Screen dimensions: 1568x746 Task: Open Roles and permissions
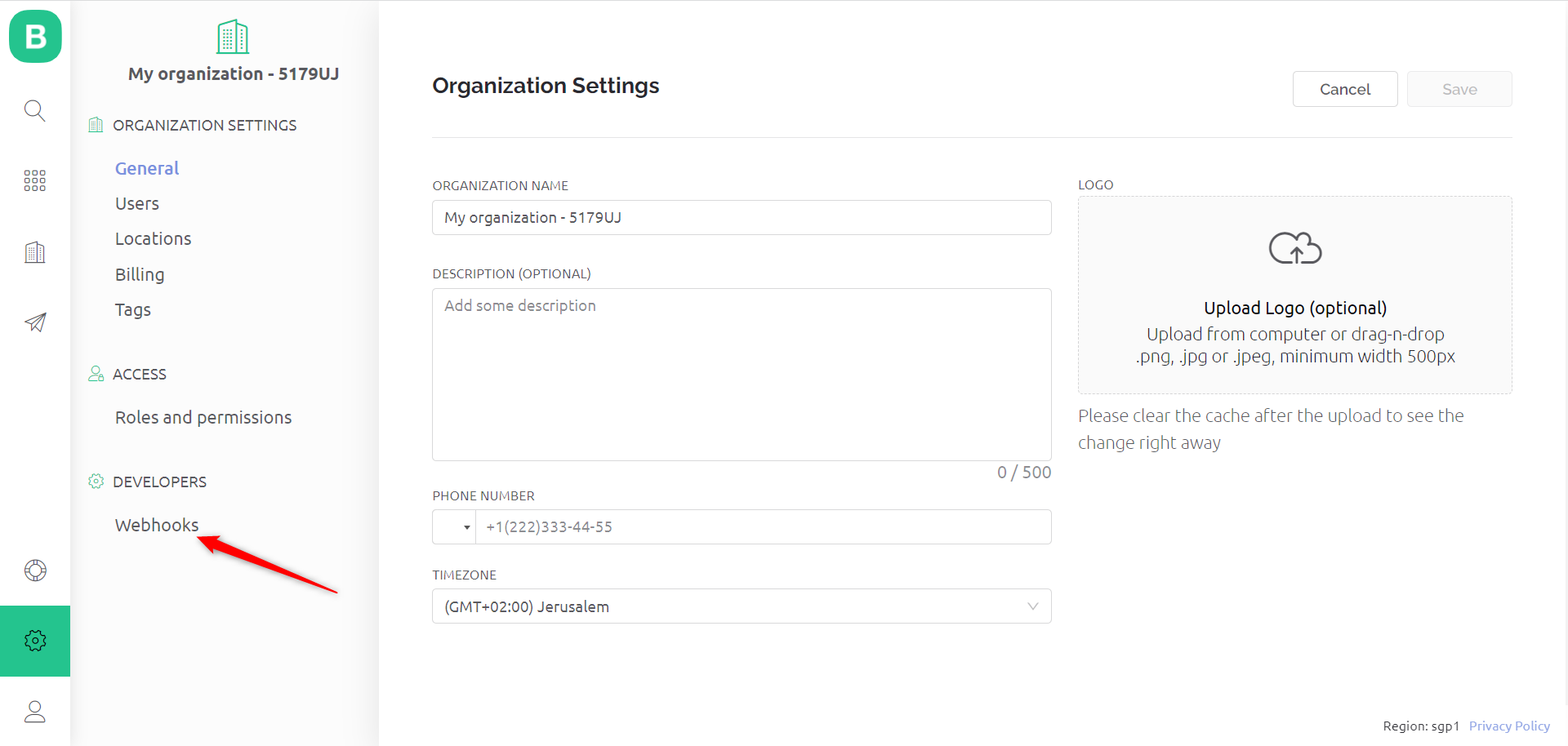click(203, 418)
